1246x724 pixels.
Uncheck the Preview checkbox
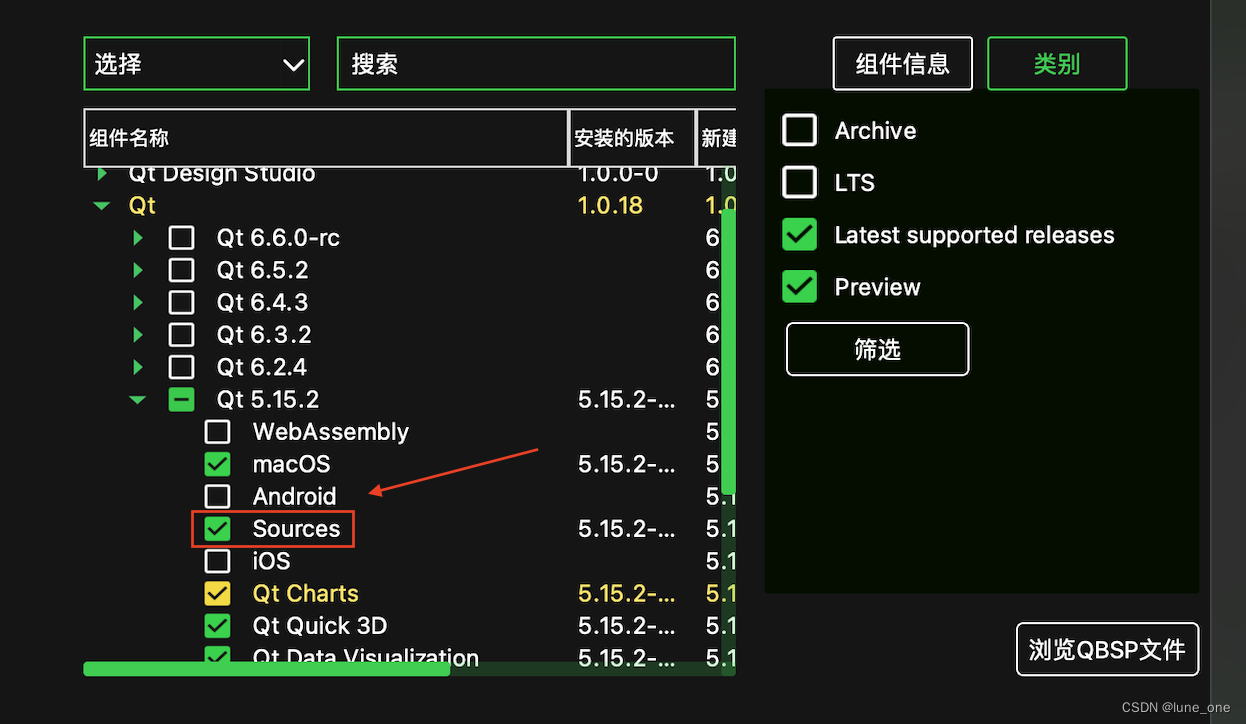coord(800,287)
